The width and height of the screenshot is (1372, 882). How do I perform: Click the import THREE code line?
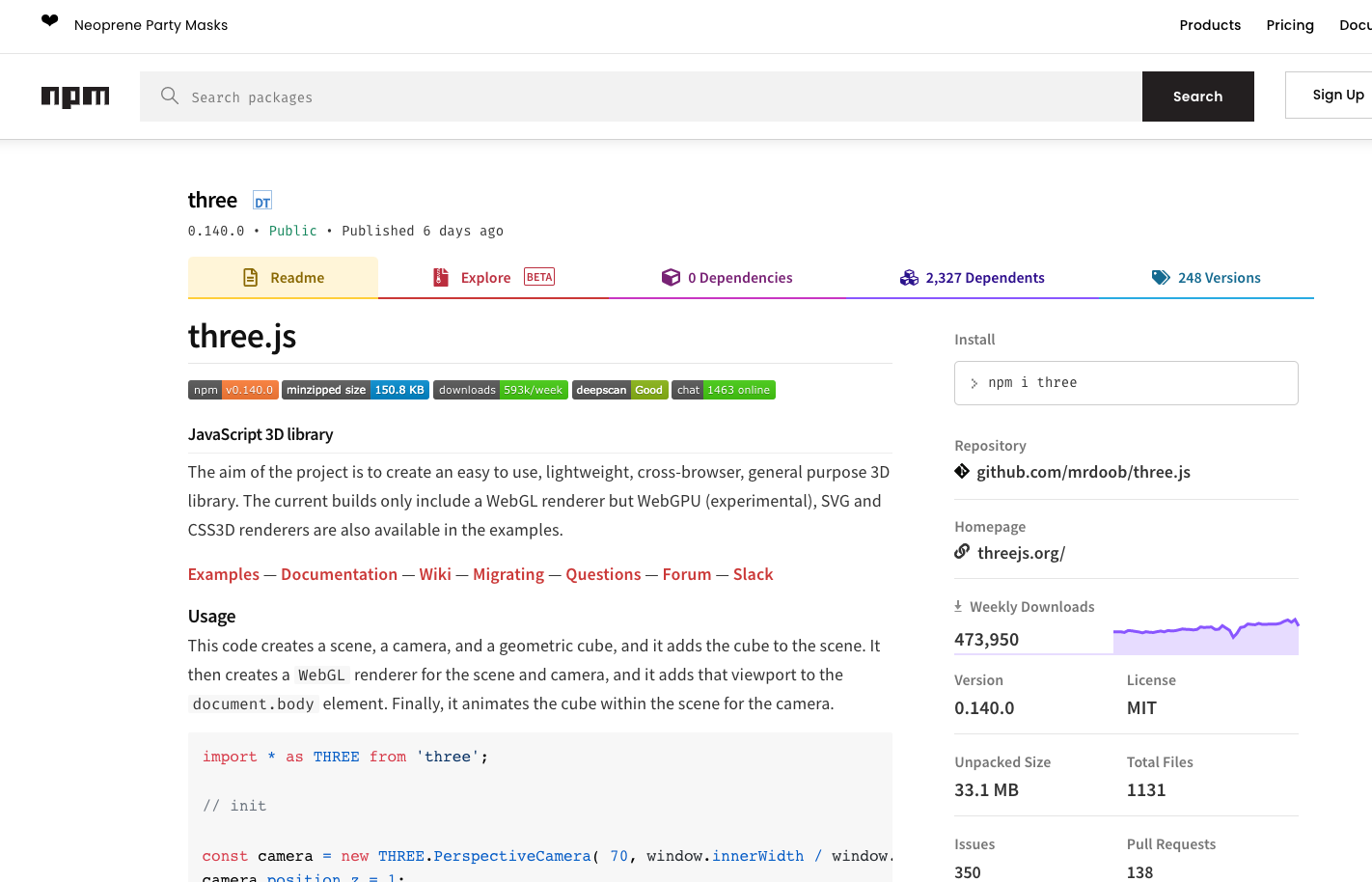[345, 757]
